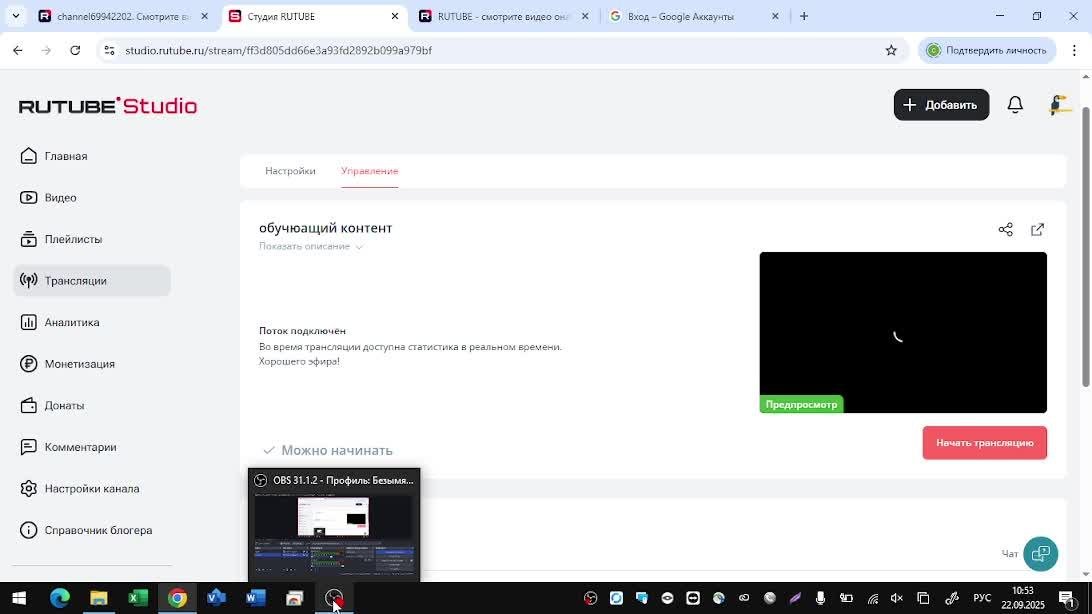
Task: Click the OBS Studio taskbar icon
Action: point(334,598)
